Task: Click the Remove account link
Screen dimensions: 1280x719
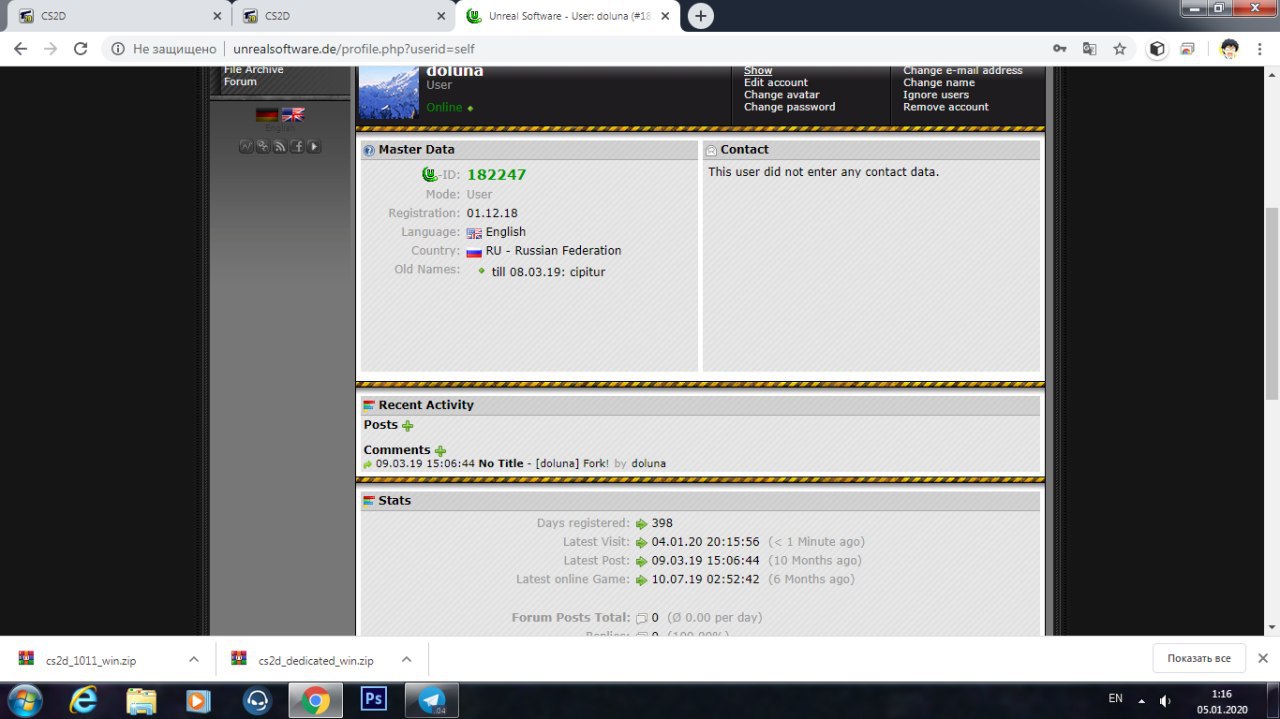Action: (946, 107)
